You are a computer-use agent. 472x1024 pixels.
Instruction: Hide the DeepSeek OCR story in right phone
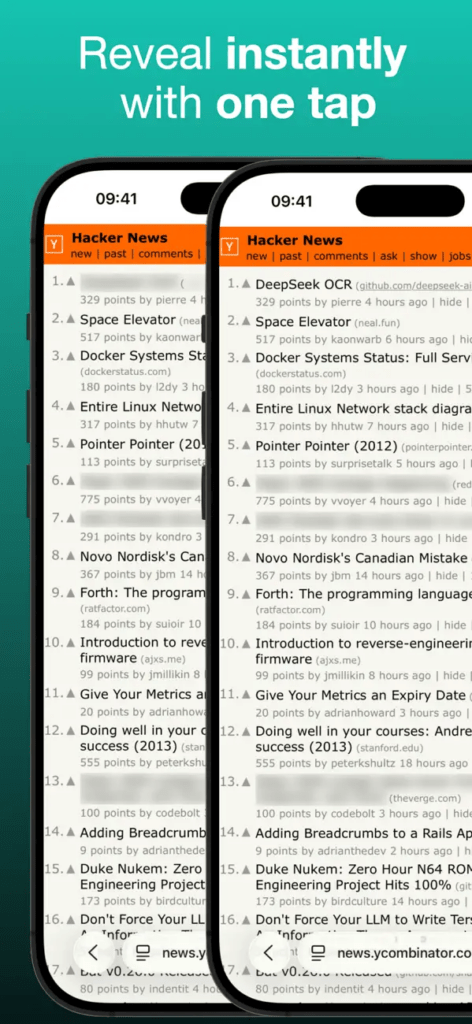coord(450,302)
